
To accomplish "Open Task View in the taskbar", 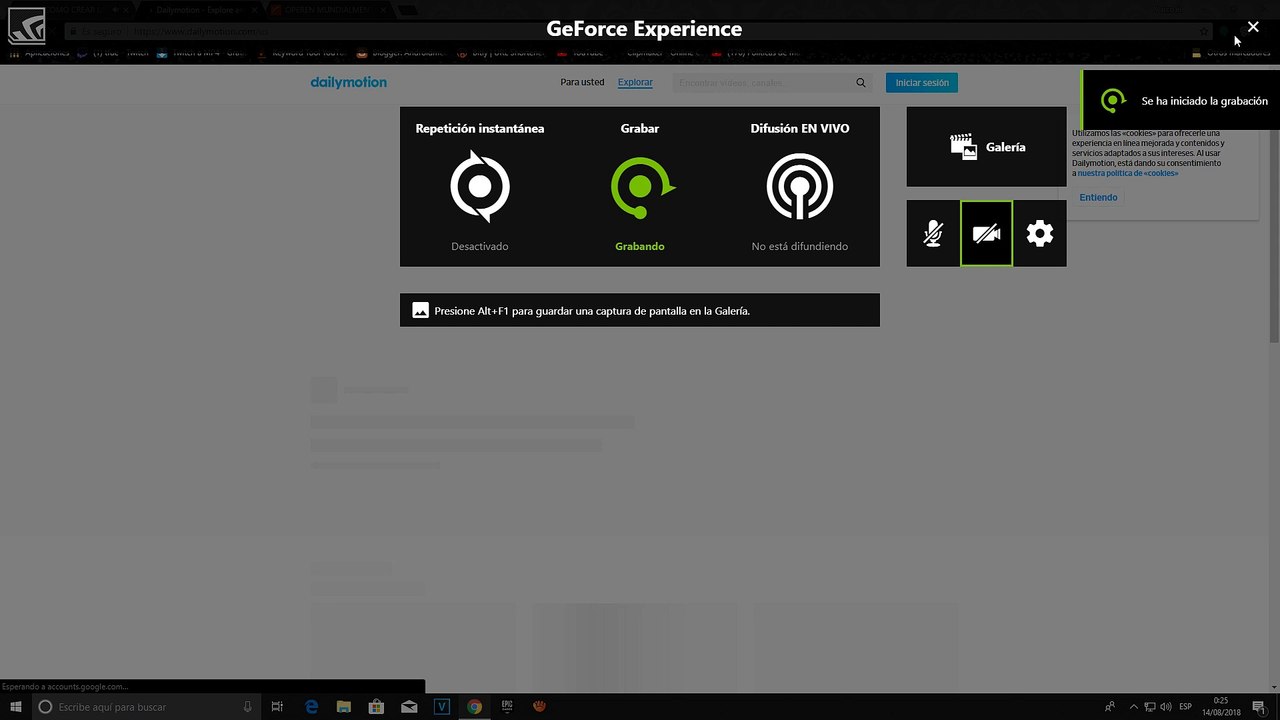I will (278, 707).
